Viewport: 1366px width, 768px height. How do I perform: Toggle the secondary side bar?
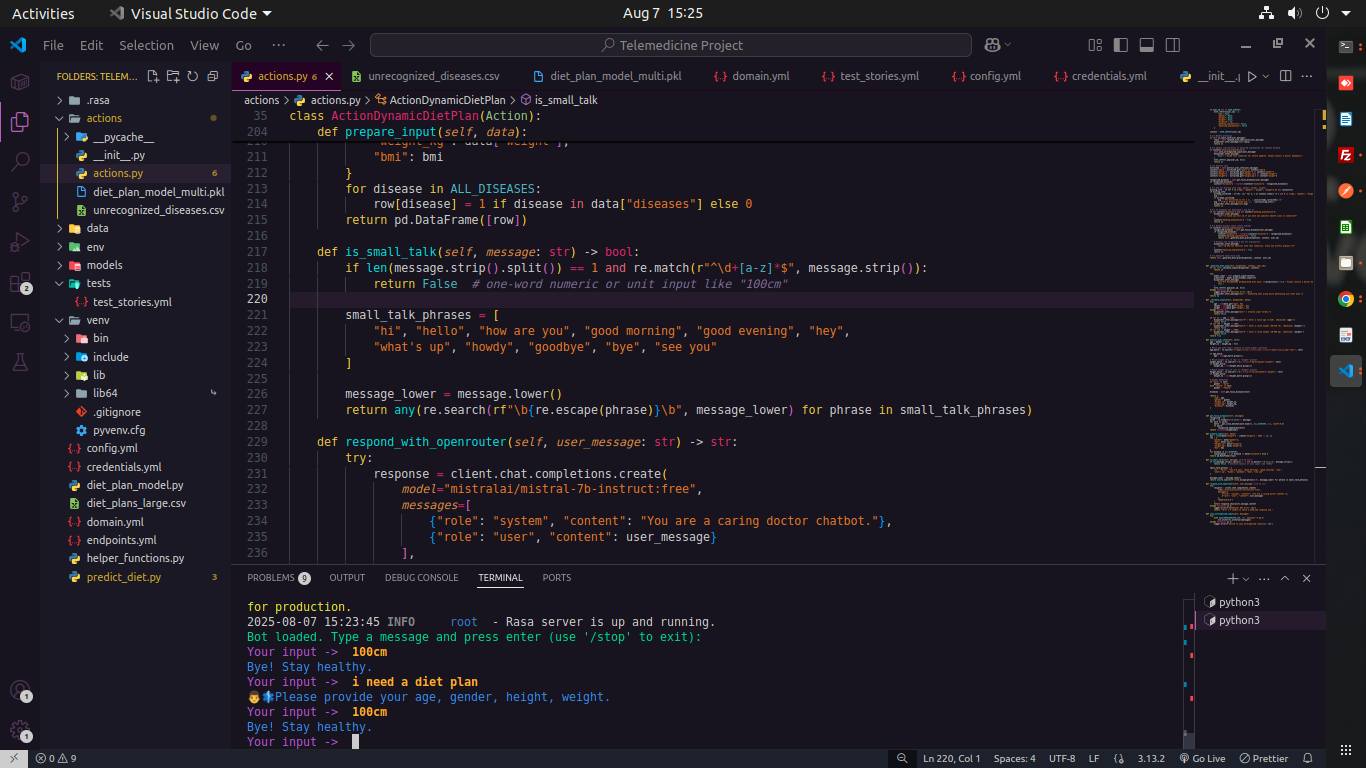pos(1171,45)
